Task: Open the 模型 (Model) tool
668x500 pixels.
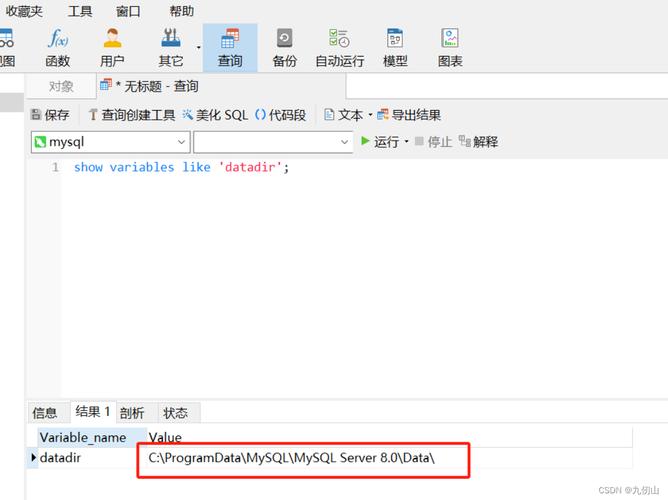Action: 395,48
